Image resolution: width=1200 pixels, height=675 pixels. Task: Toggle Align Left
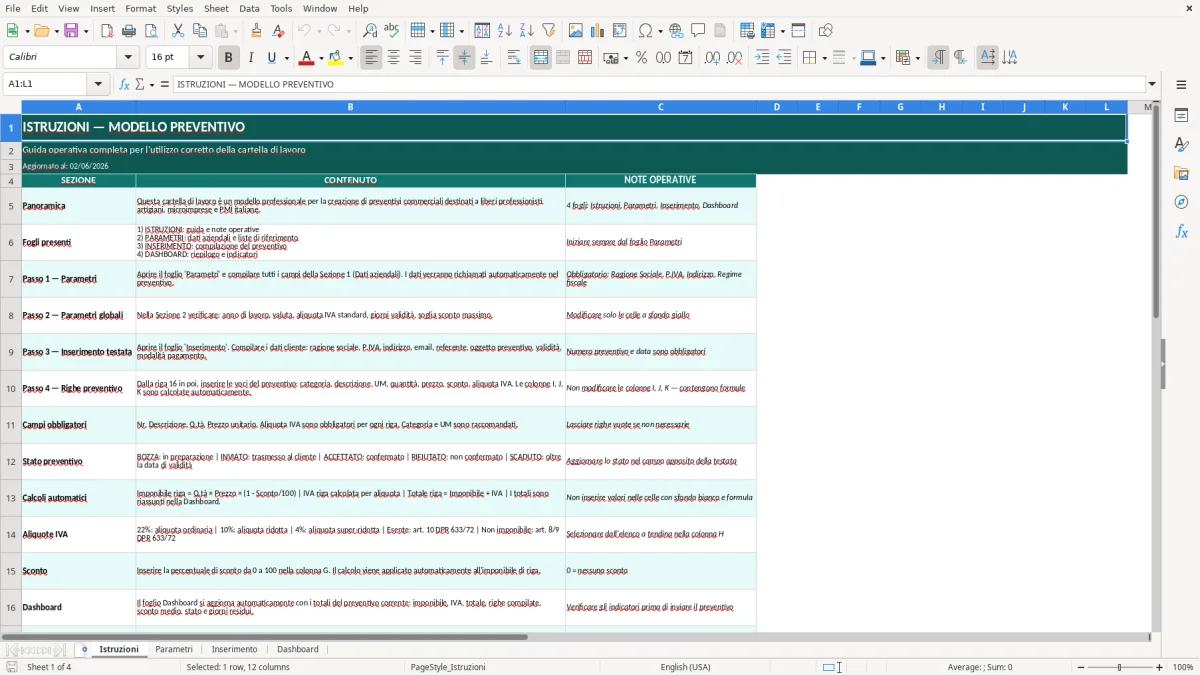click(371, 58)
